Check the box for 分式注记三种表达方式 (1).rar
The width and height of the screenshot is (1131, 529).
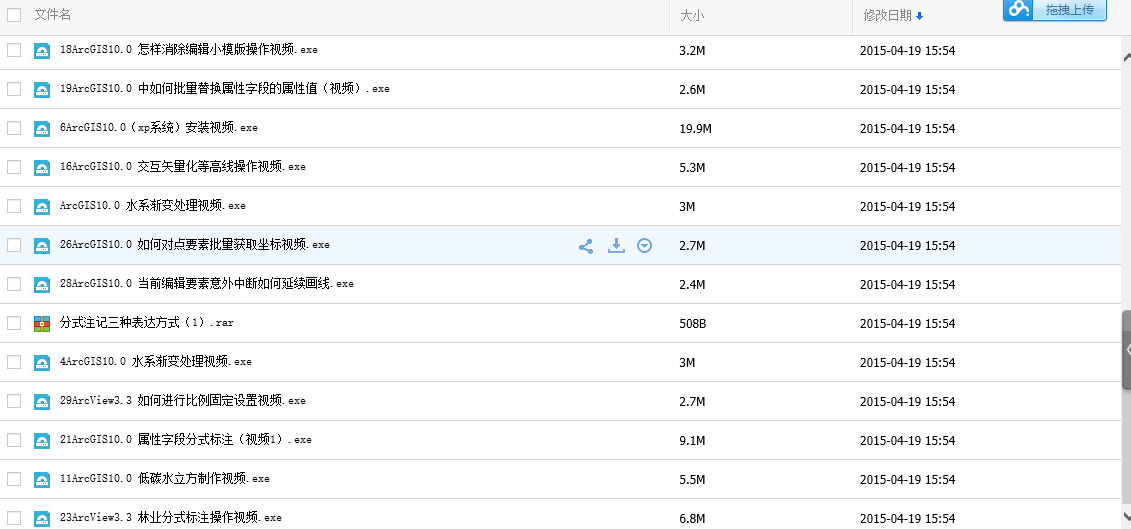pos(14,323)
